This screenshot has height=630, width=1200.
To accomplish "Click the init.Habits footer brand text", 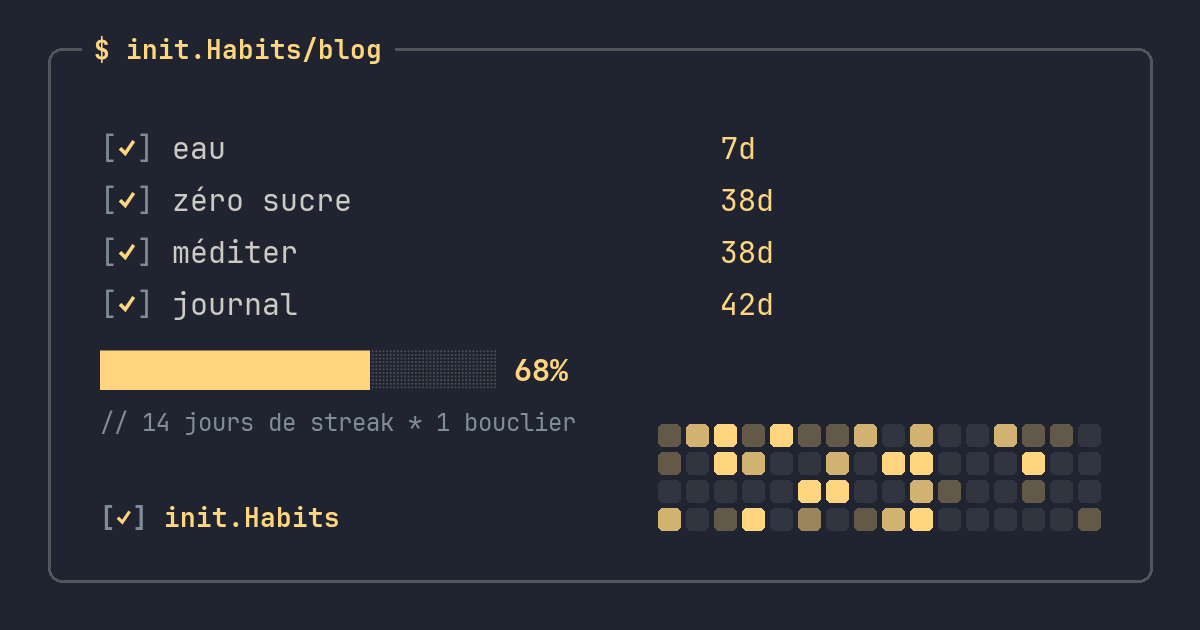I will click(x=252, y=518).
